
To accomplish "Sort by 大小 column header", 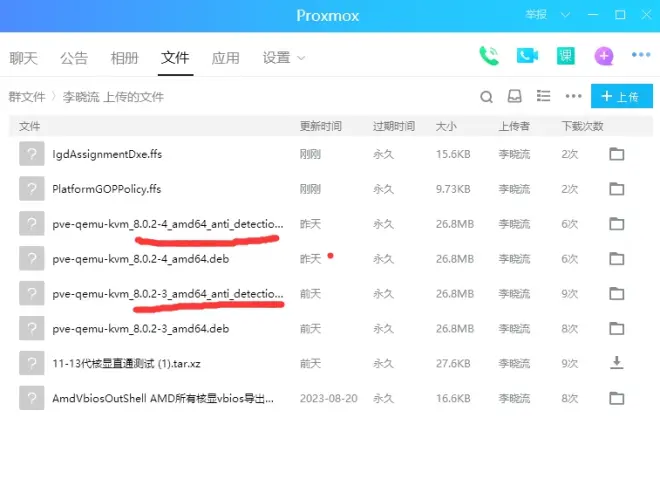I will 446,126.
